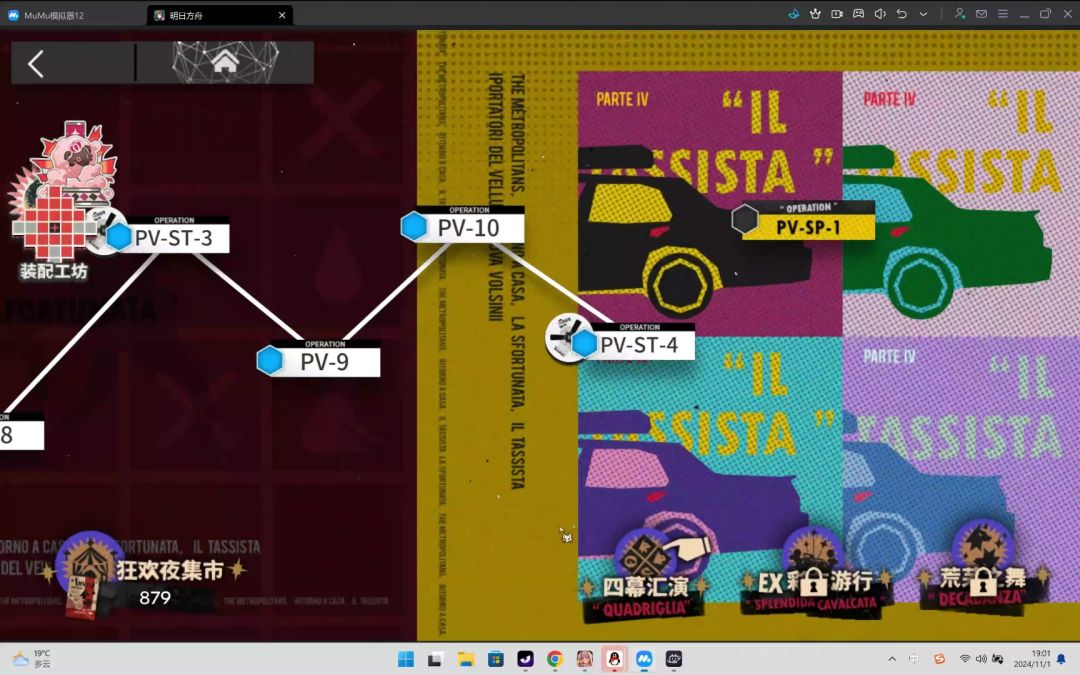Click the emulator volume icon
The width and height of the screenshot is (1080, 675).
(880, 14)
